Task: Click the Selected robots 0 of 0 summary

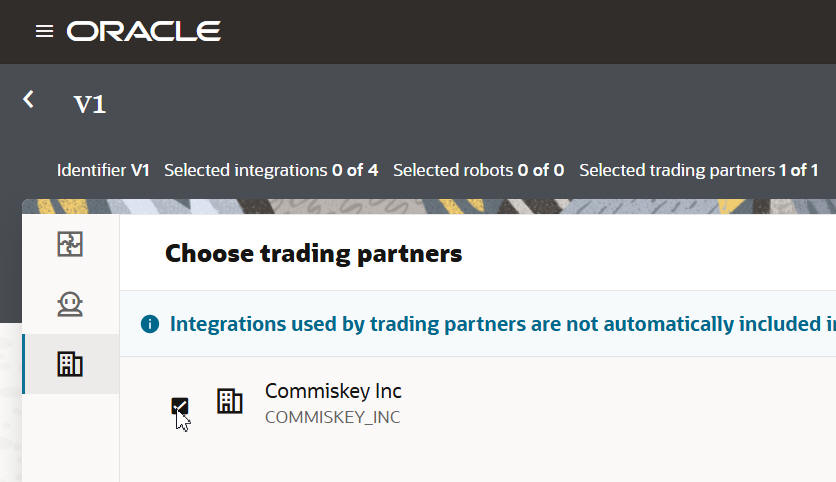Action: click(478, 170)
